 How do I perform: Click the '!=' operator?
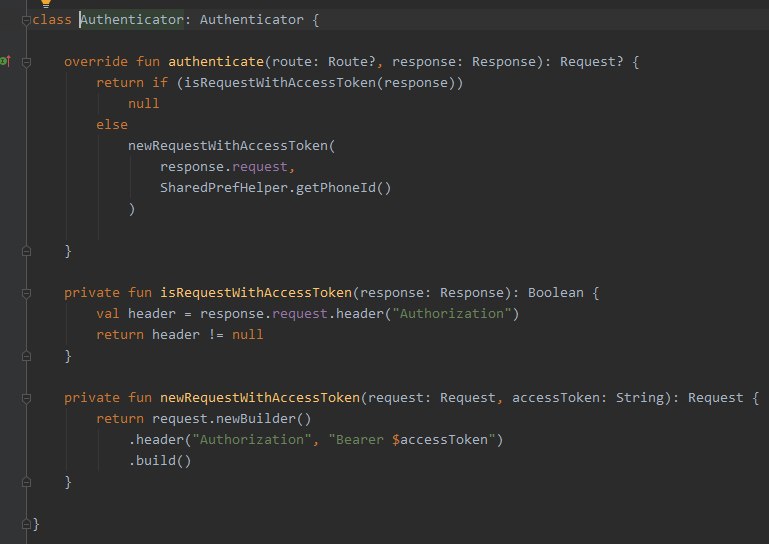[216, 335]
